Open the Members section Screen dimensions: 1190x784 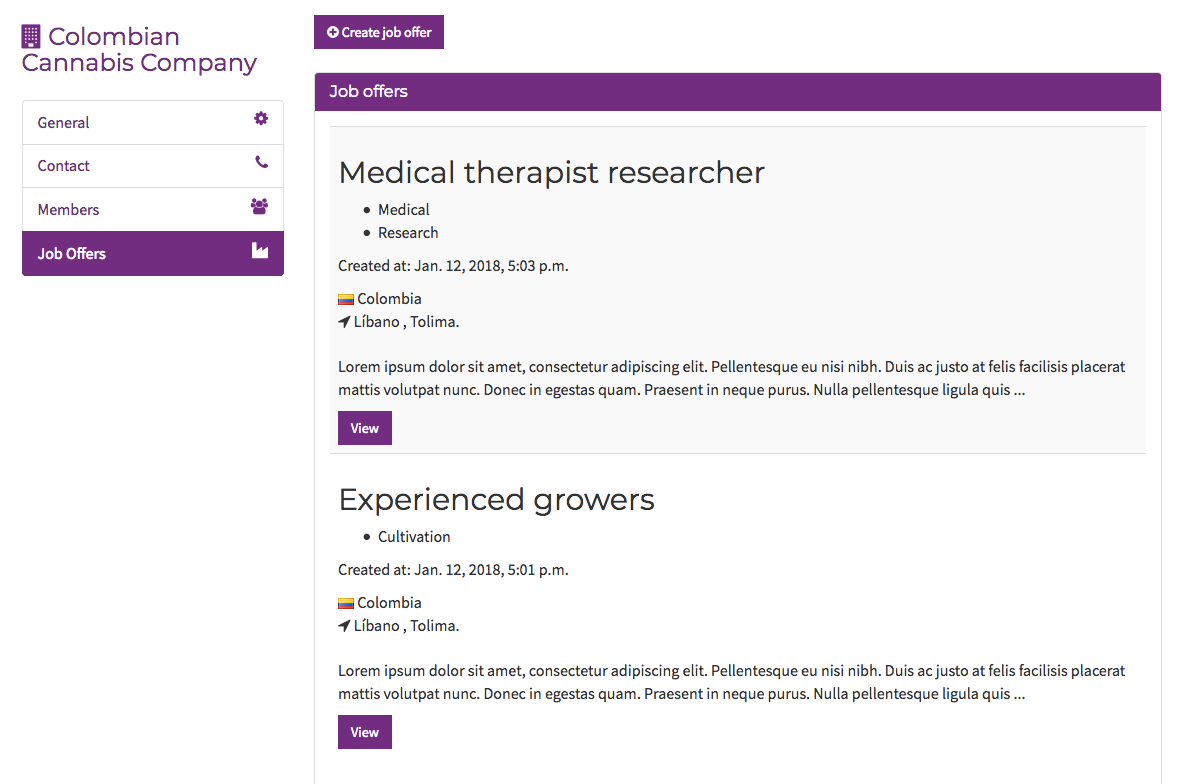point(69,210)
